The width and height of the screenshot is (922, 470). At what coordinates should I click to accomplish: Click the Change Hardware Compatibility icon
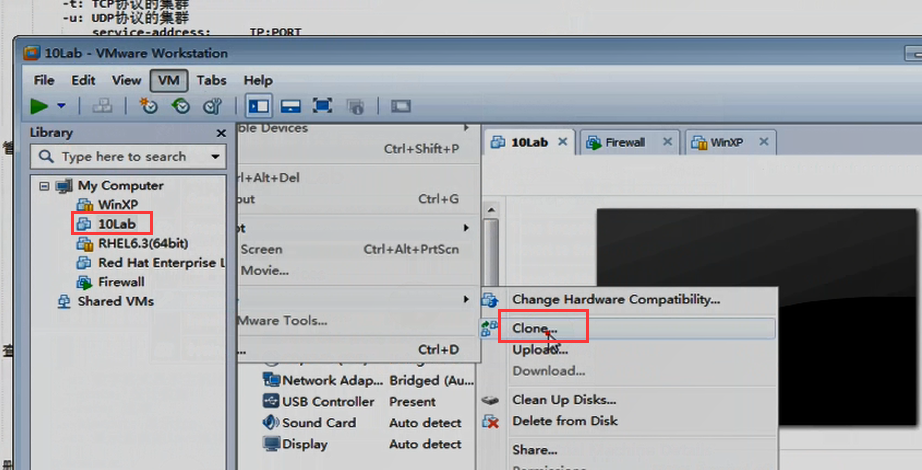tap(490, 300)
